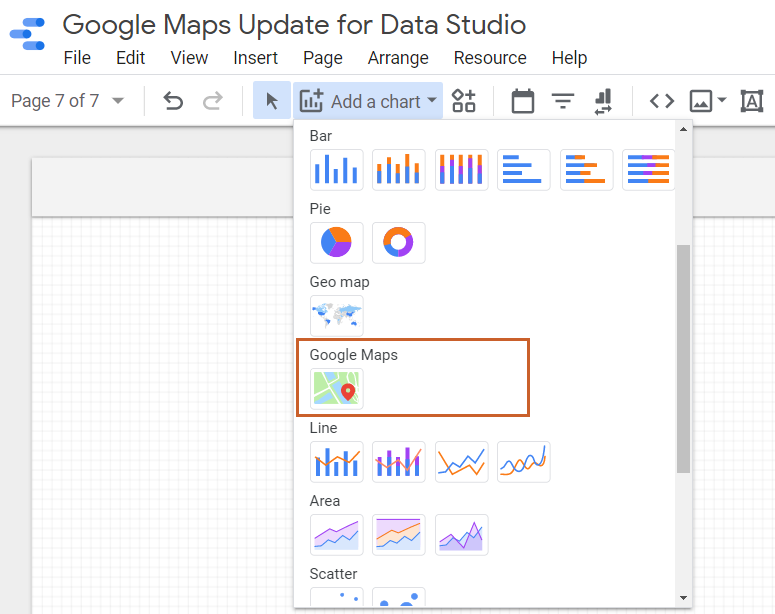
Task: Open community visualizations and components icon
Action: [464, 101]
